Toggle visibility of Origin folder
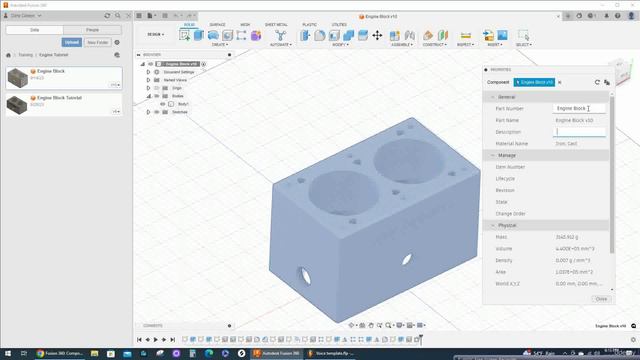The height and width of the screenshot is (360, 640). point(157,88)
